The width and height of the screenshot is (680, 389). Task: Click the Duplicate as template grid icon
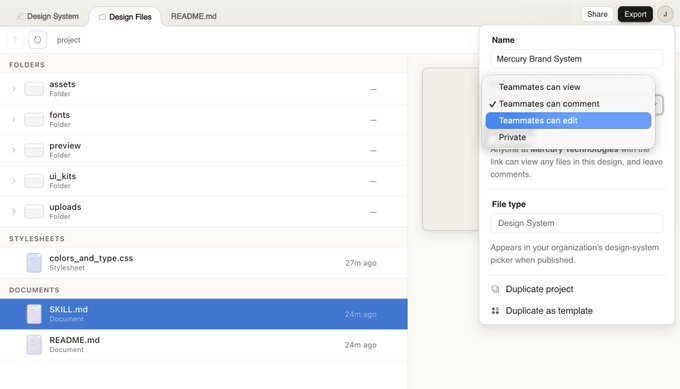(495, 311)
